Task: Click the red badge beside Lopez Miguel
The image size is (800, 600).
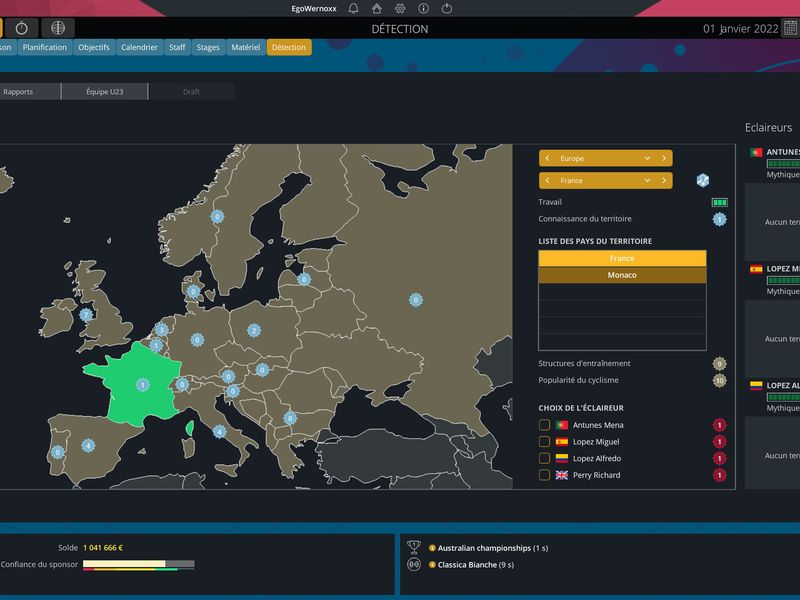Action: click(x=719, y=441)
